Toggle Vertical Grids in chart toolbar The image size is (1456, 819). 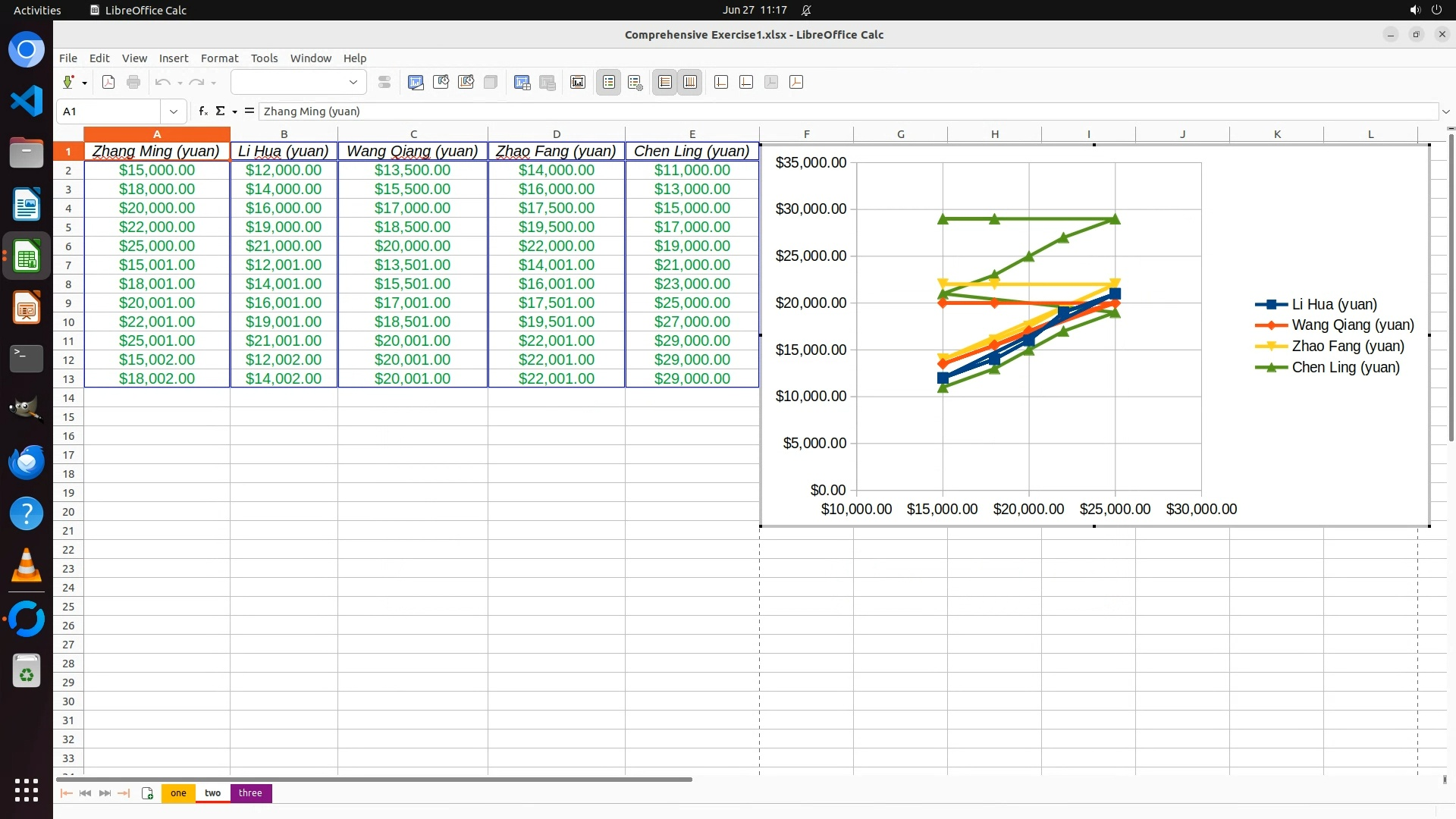pyautogui.click(x=690, y=82)
